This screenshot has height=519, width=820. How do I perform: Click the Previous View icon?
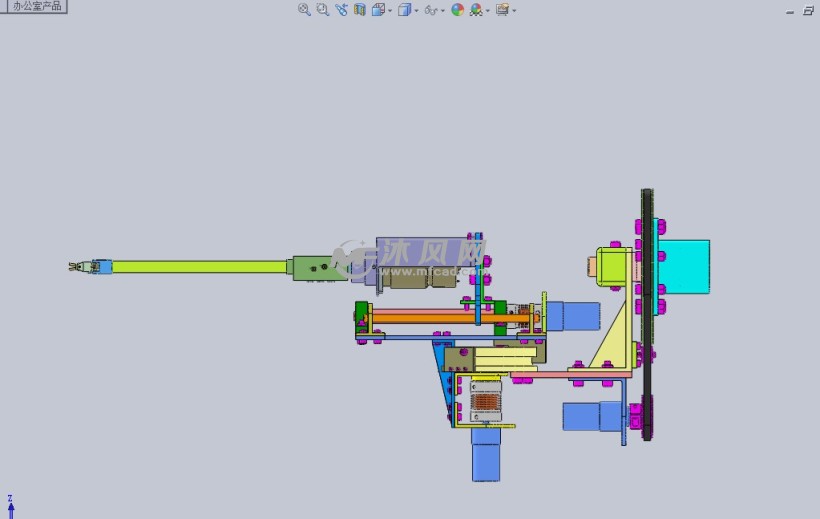(x=341, y=10)
